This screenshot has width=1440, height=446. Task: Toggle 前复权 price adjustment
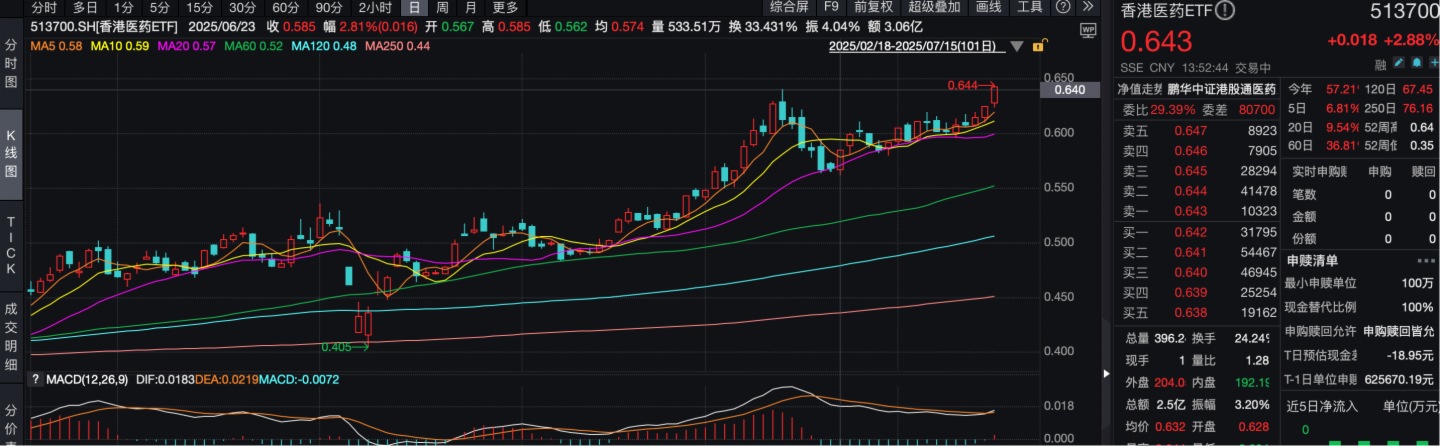(x=873, y=7)
